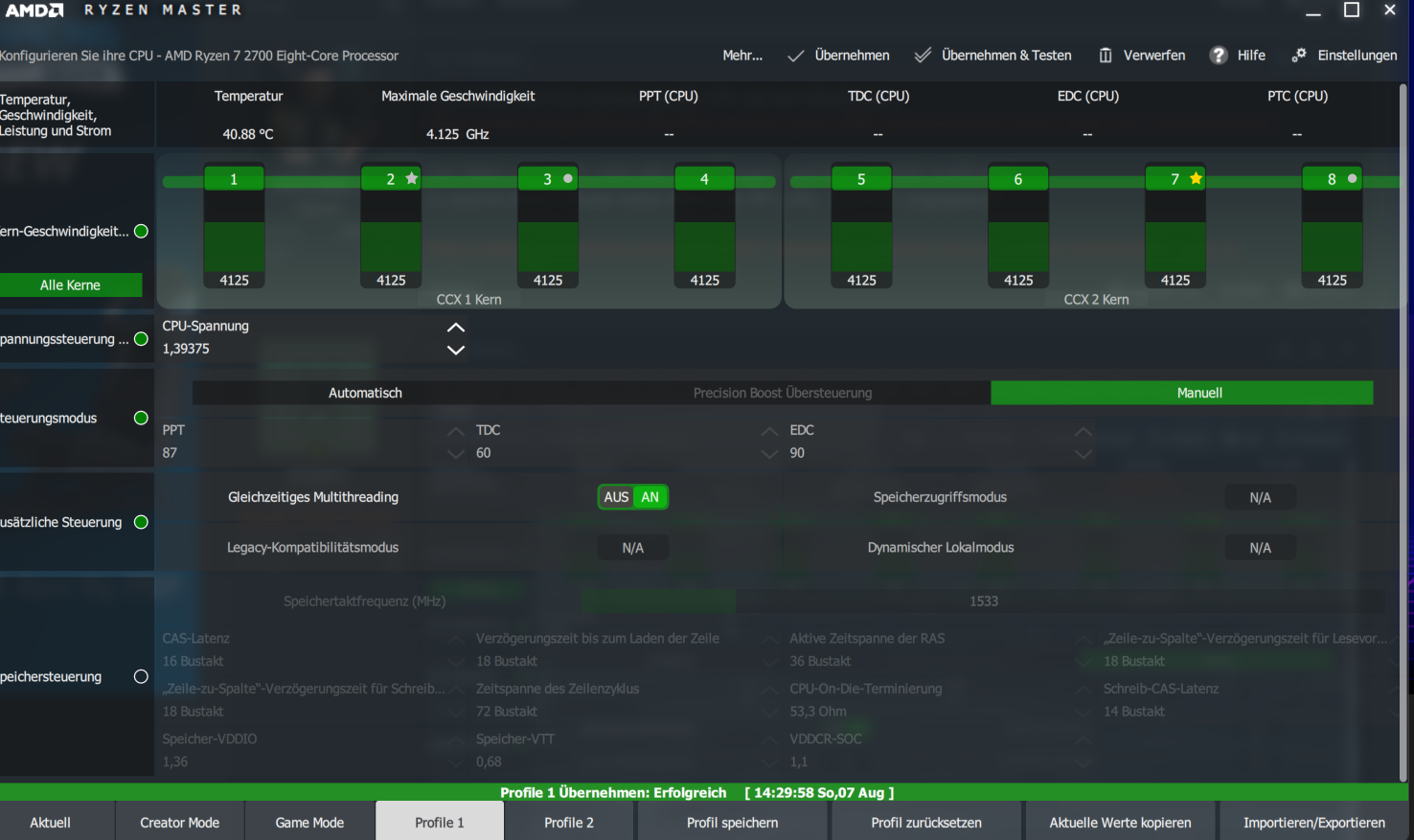Click the Verwerfen trash icon
This screenshot has width=1414, height=840.
point(1106,56)
